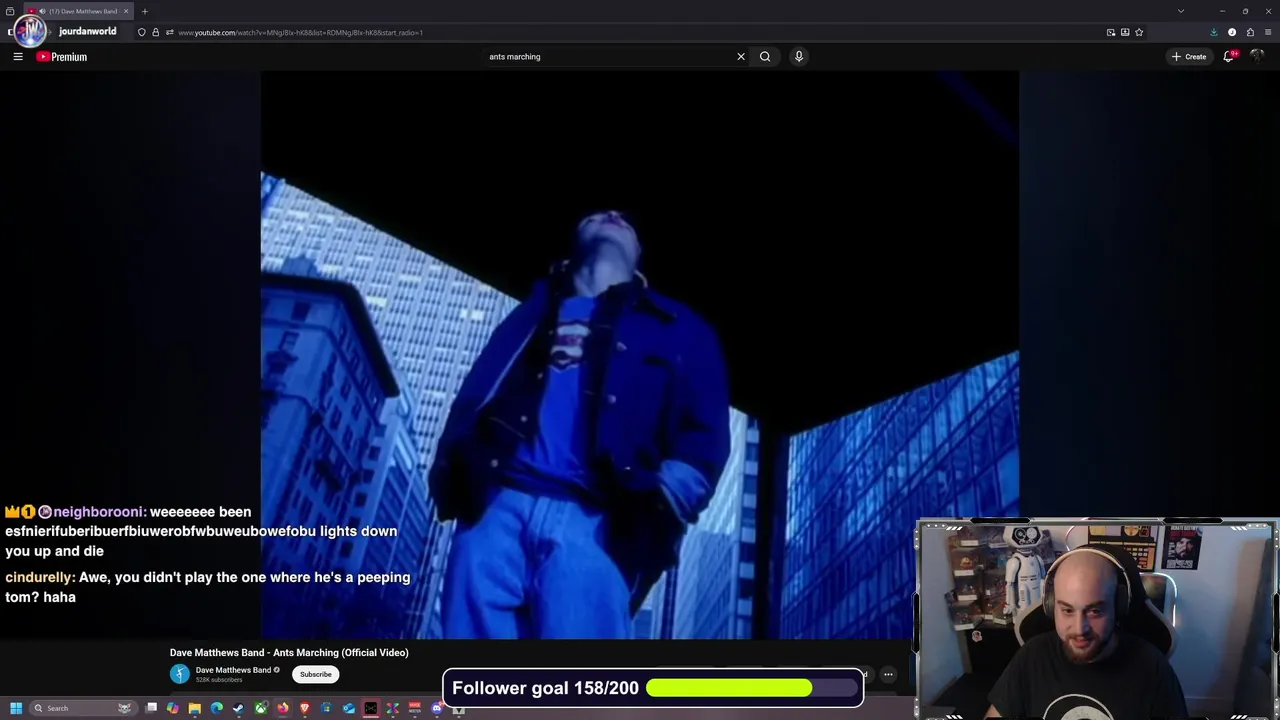Open the YouTube Create button
Screen dimensions: 1280x720
(x=1189, y=57)
